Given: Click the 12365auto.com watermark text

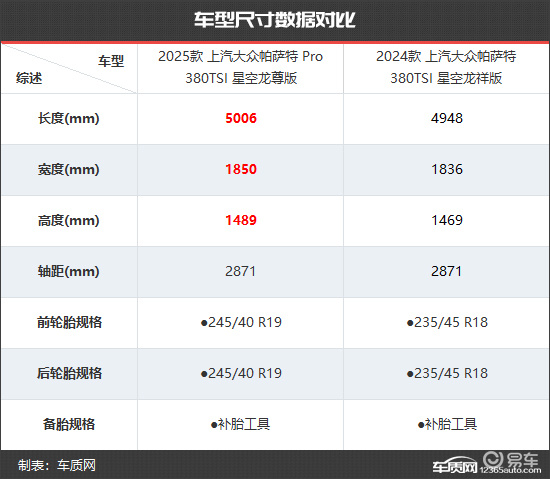Looking at the screenshot, I should 511,470.
